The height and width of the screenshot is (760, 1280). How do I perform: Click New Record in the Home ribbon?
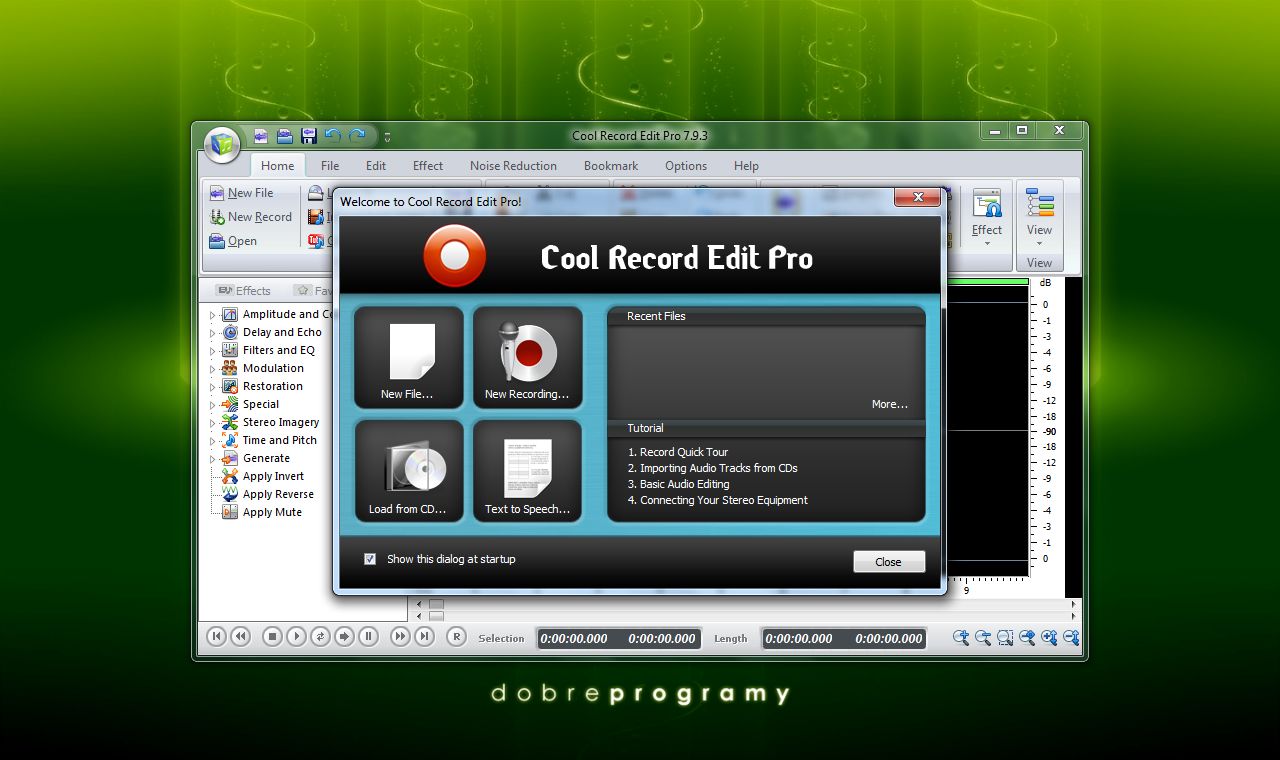point(251,217)
